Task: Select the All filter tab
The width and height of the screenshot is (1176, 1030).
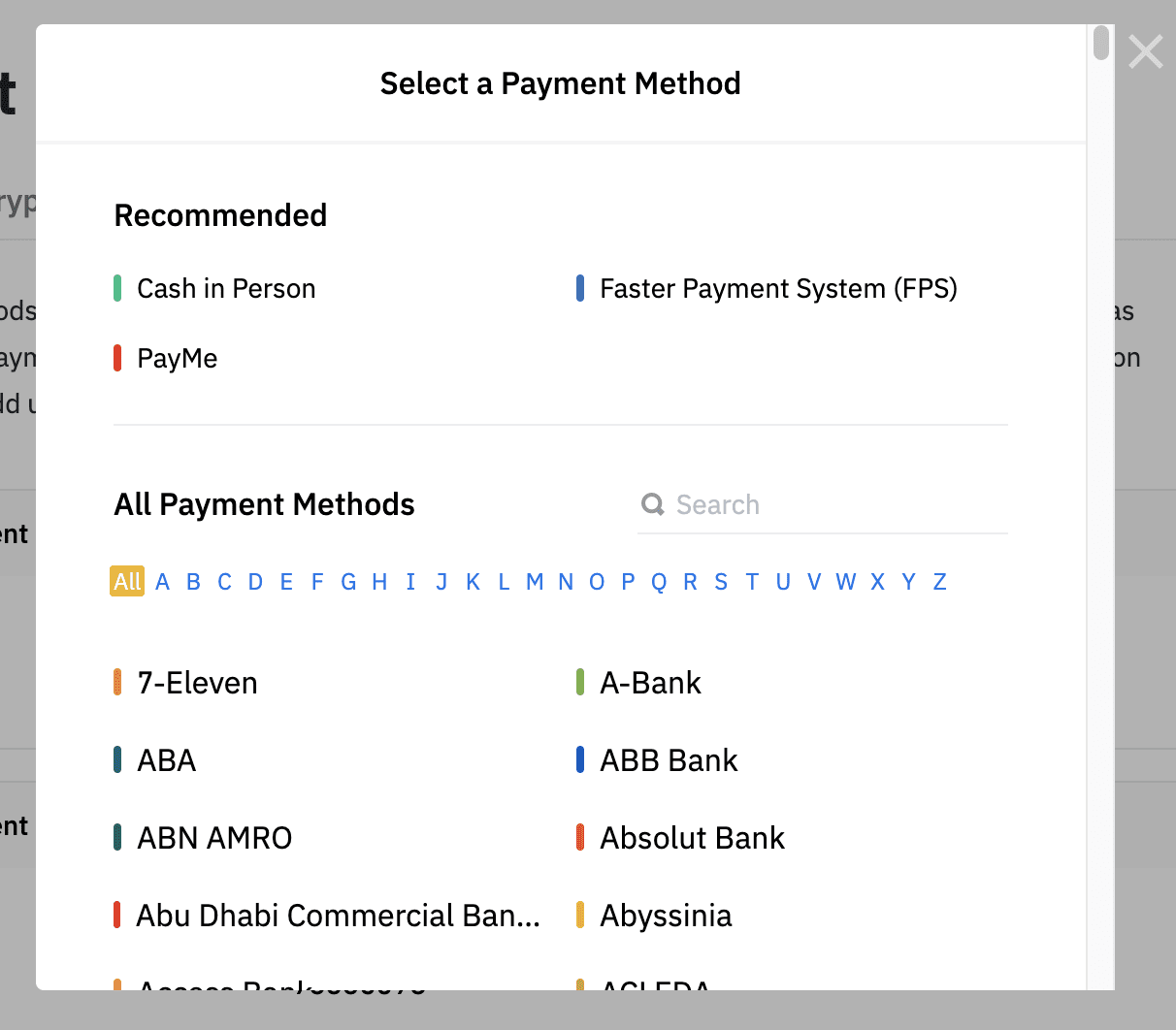Action: [x=127, y=581]
